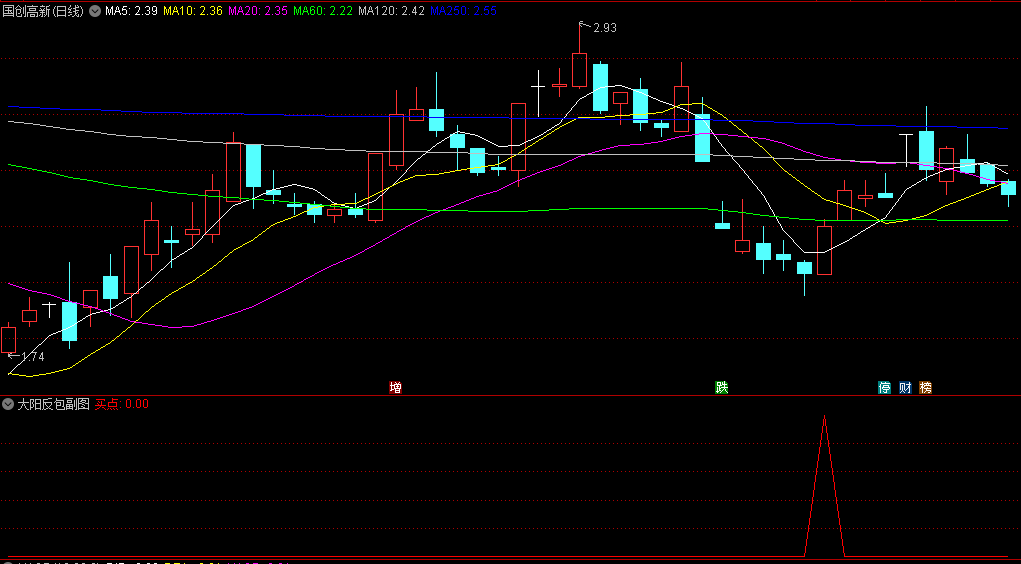
Task: Click the MA120: 2.42 label
Action: click(391, 11)
